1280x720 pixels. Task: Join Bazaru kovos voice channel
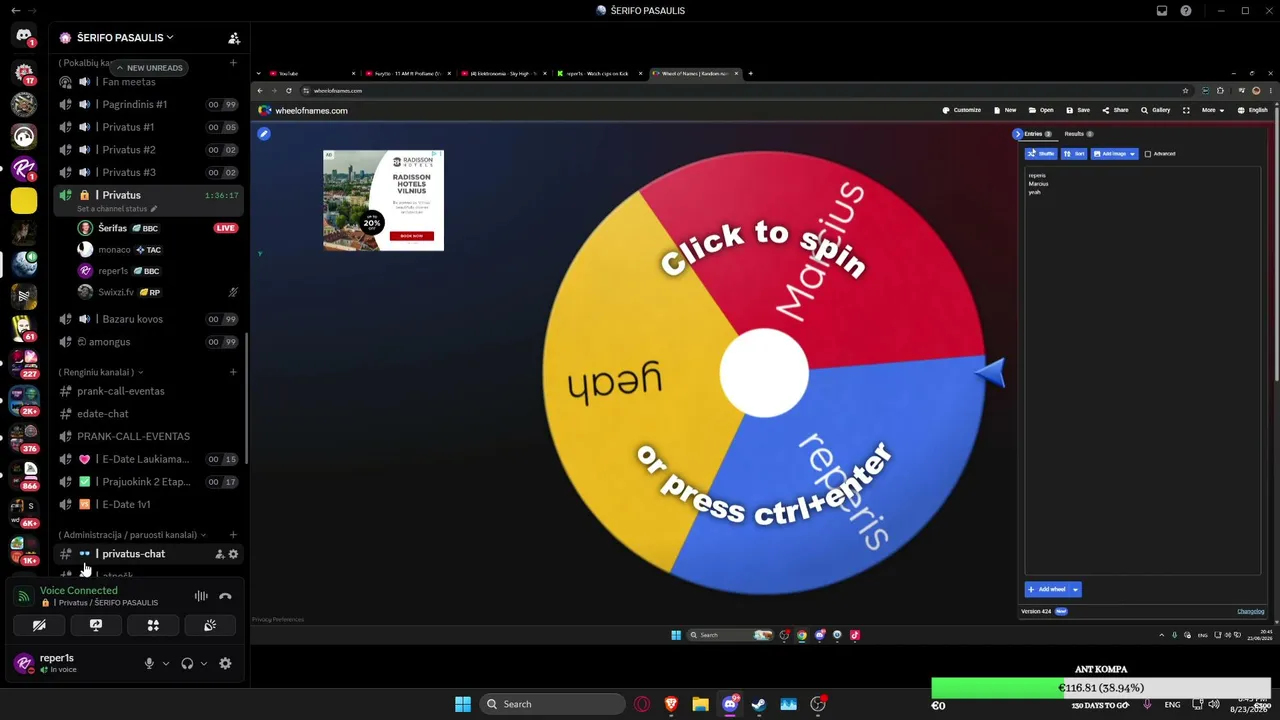pyautogui.click(x=148, y=319)
